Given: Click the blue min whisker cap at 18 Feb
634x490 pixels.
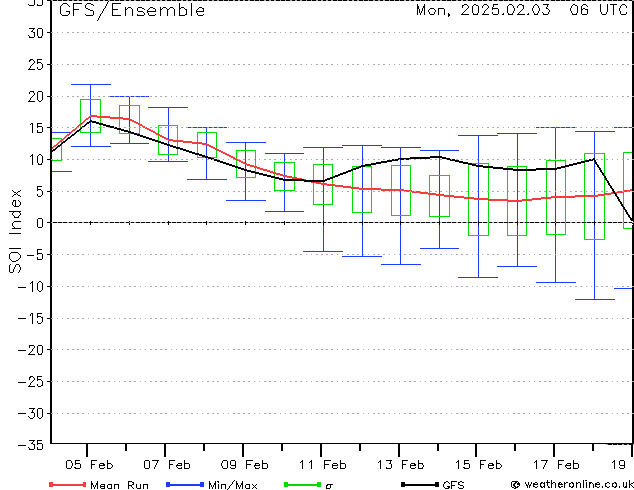Looking at the screenshot, I should click(595, 300).
